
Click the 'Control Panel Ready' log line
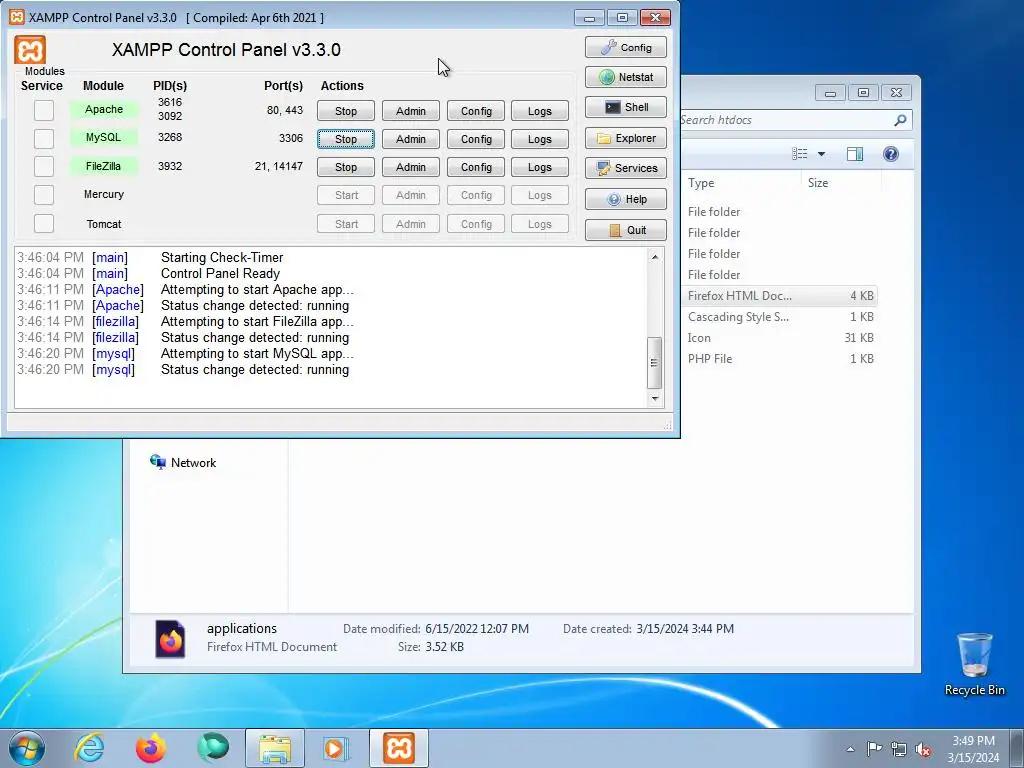point(220,274)
